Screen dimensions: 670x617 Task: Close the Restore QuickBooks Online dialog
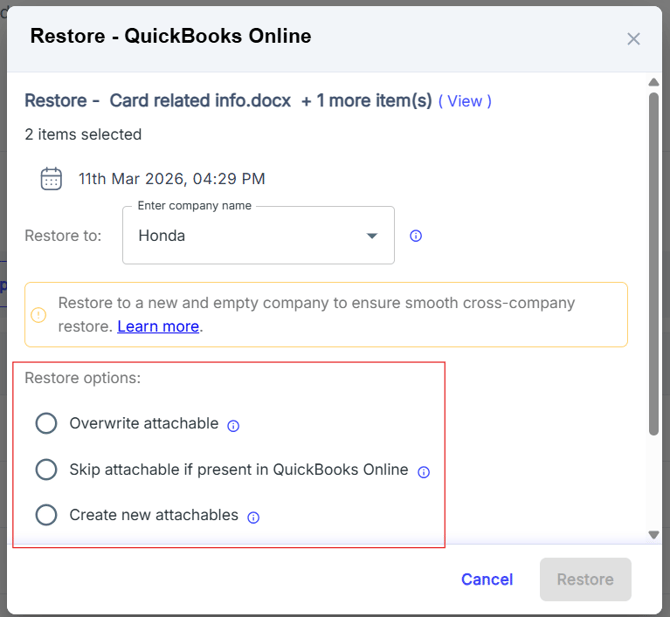633,39
